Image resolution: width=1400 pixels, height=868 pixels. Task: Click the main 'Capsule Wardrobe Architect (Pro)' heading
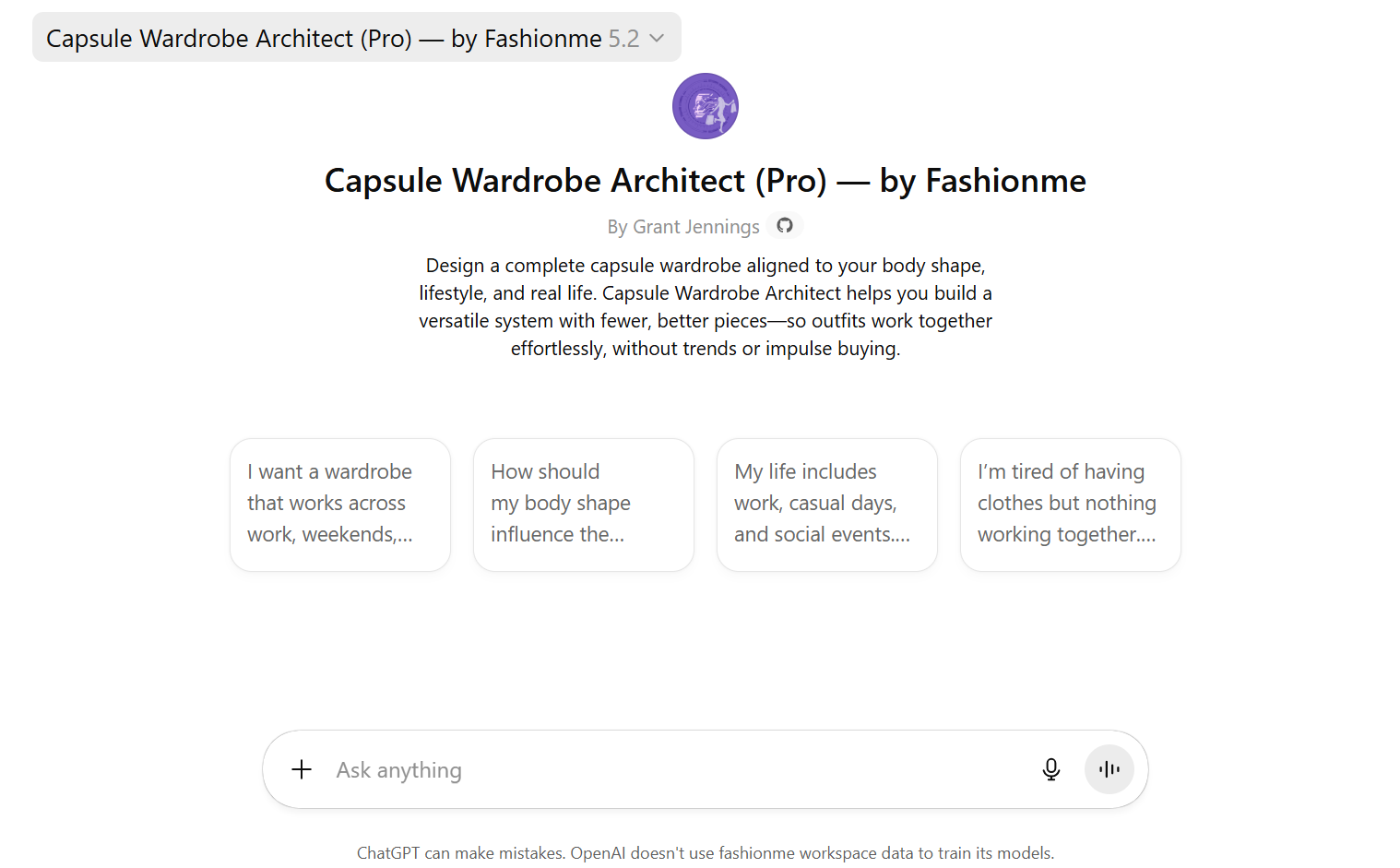coord(706,181)
